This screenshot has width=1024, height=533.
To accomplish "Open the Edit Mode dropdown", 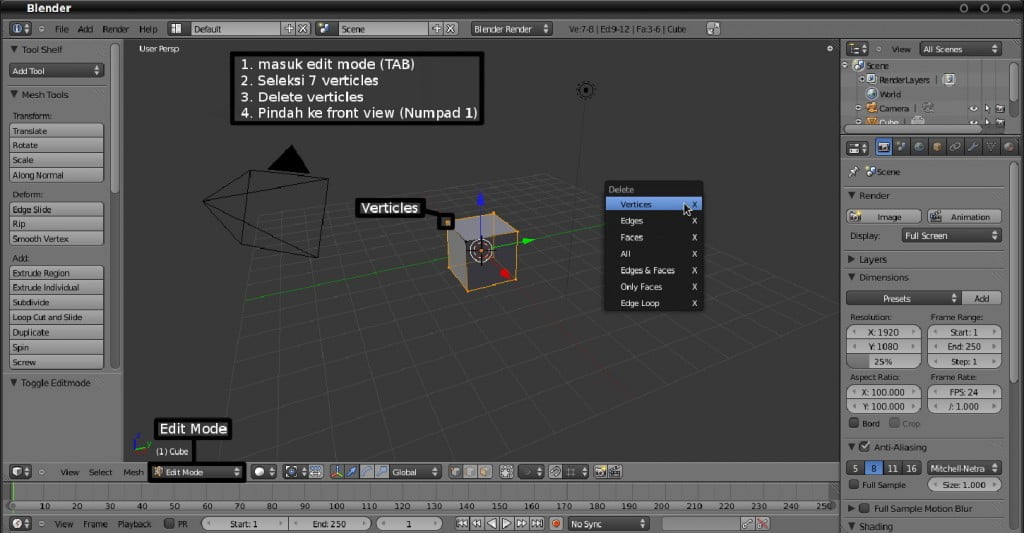I will [x=197, y=472].
